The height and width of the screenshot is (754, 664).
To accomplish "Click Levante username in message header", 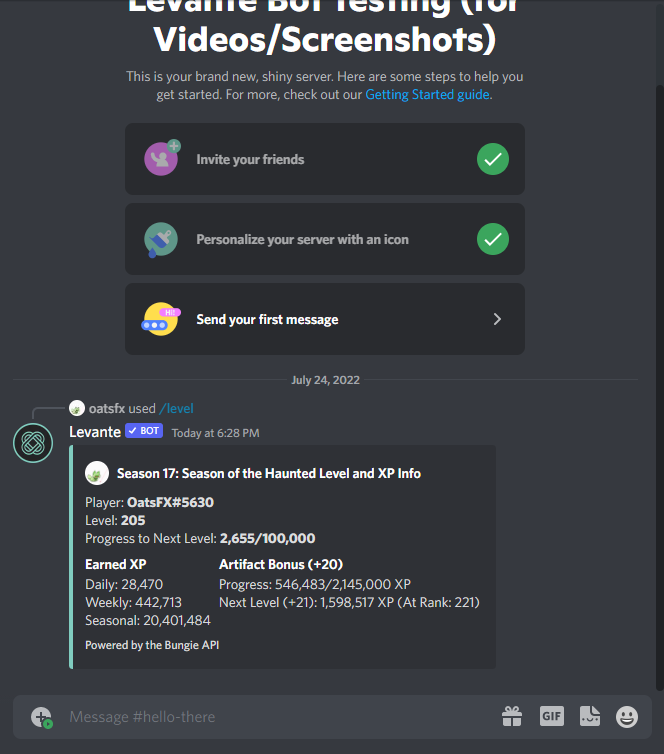I will 95,432.
